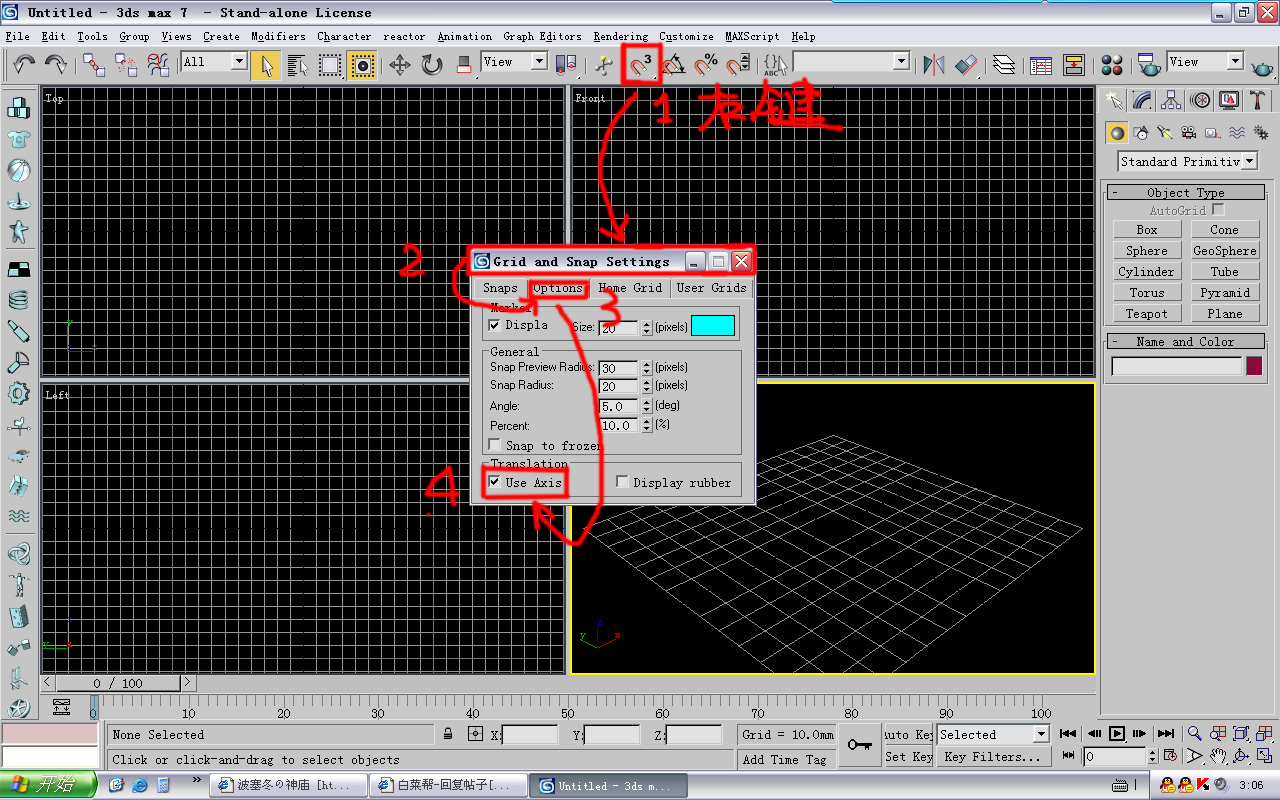Toggle the Selection Lock padlock
1280x800 pixels.
click(449, 734)
